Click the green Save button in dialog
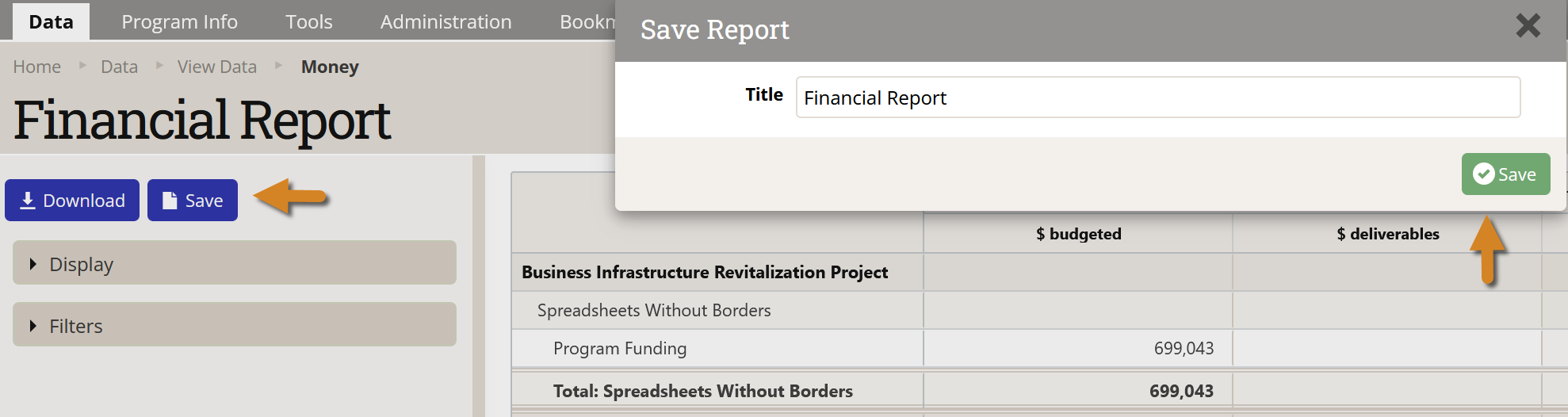 click(1505, 174)
